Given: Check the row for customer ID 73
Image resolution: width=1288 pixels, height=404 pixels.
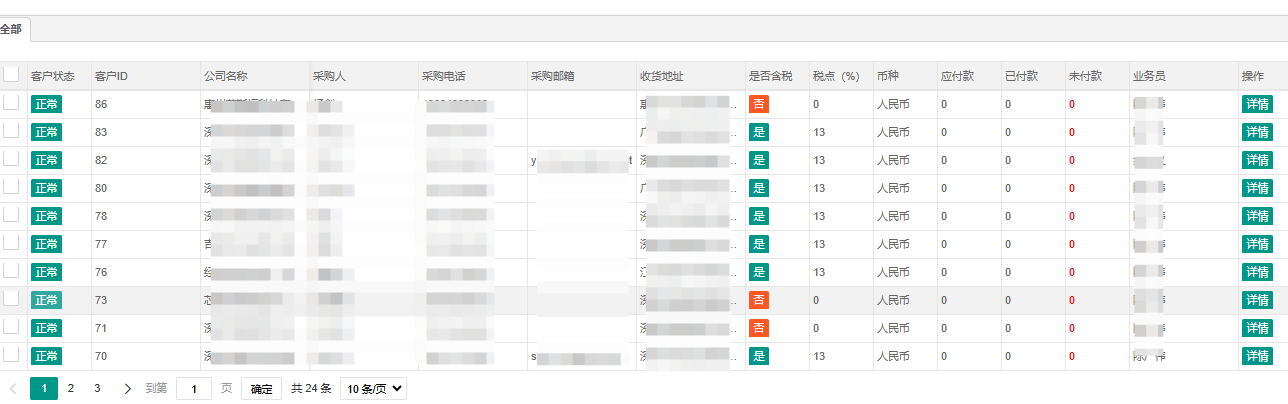Looking at the screenshot, I should [x=11, y=299].
